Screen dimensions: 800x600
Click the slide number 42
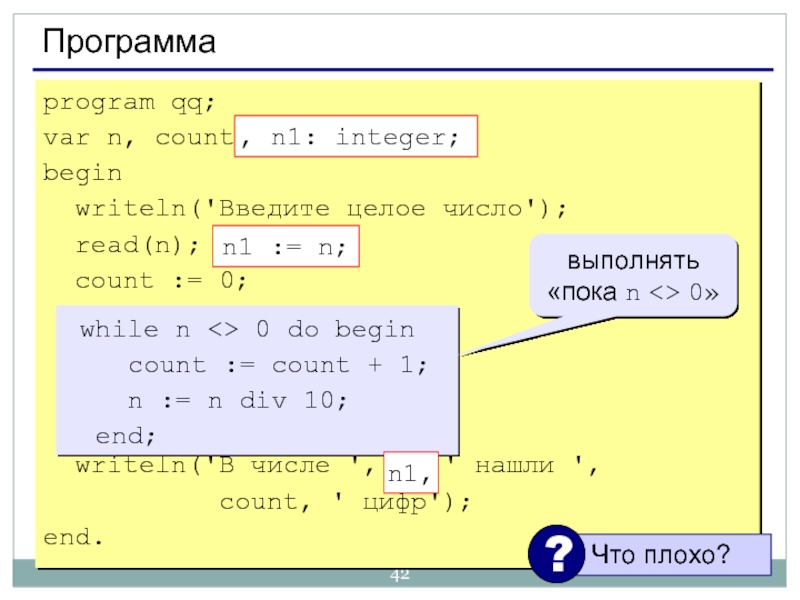[x=400, y=575]
